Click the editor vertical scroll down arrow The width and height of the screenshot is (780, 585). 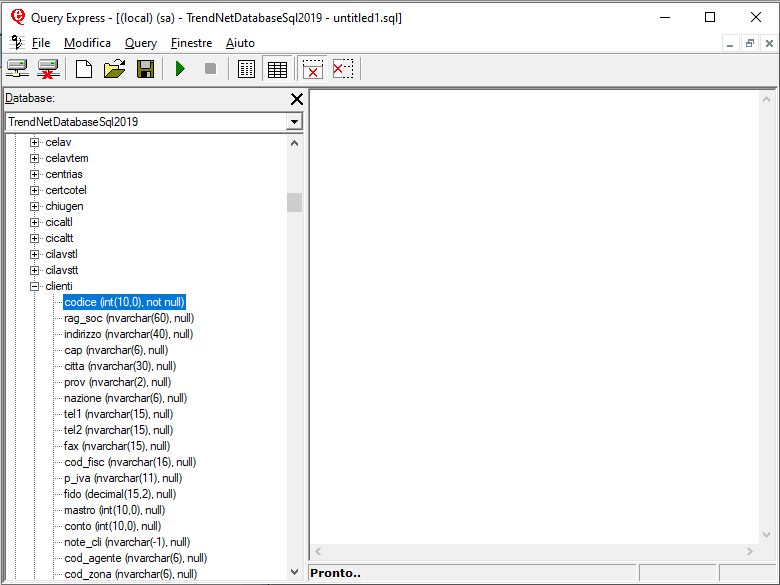(x=767, y=535)
